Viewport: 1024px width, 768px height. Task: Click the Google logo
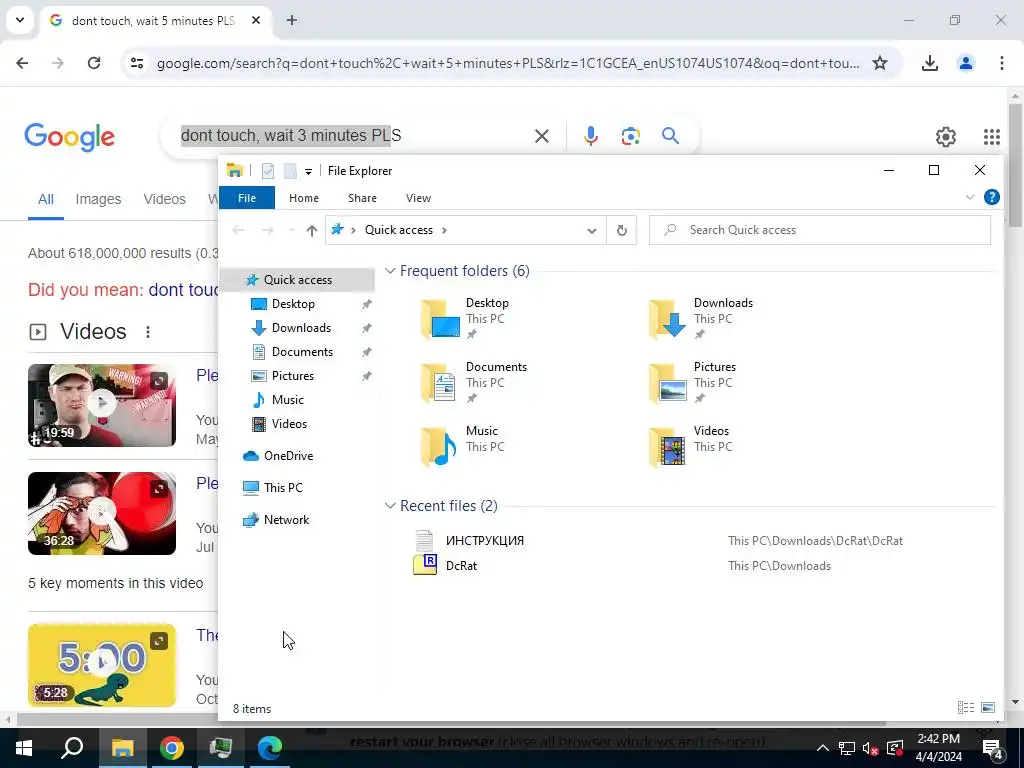tap(69, 137)
